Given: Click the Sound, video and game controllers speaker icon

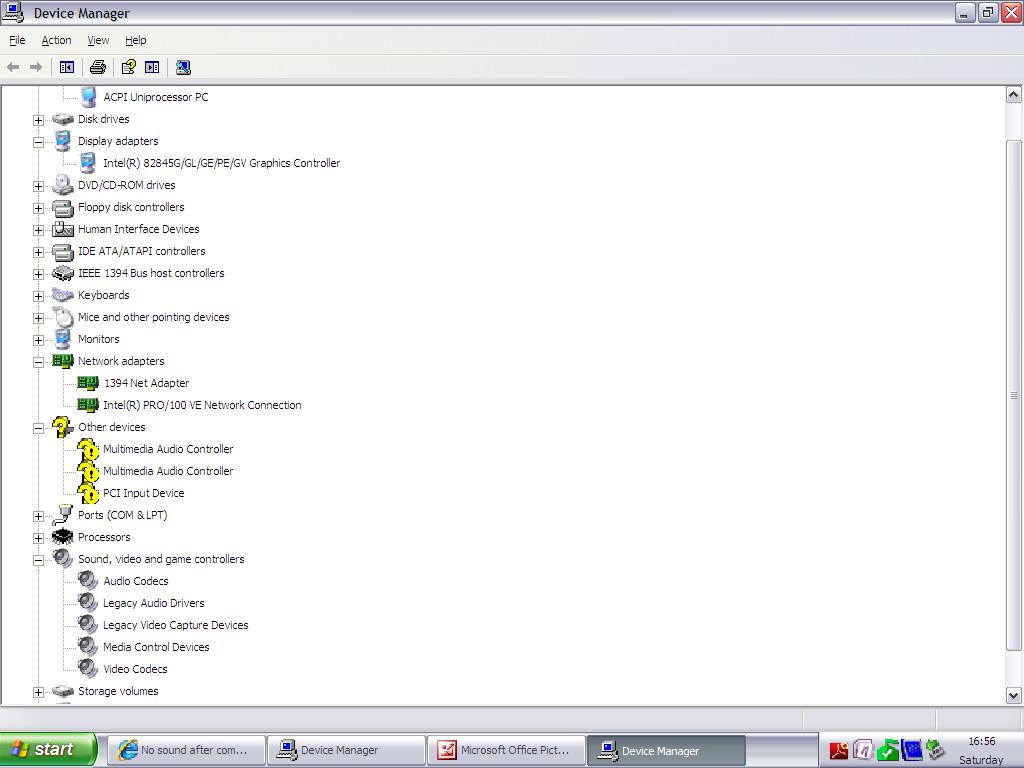Looking at the screenshot, I should [x=63, y=559].
